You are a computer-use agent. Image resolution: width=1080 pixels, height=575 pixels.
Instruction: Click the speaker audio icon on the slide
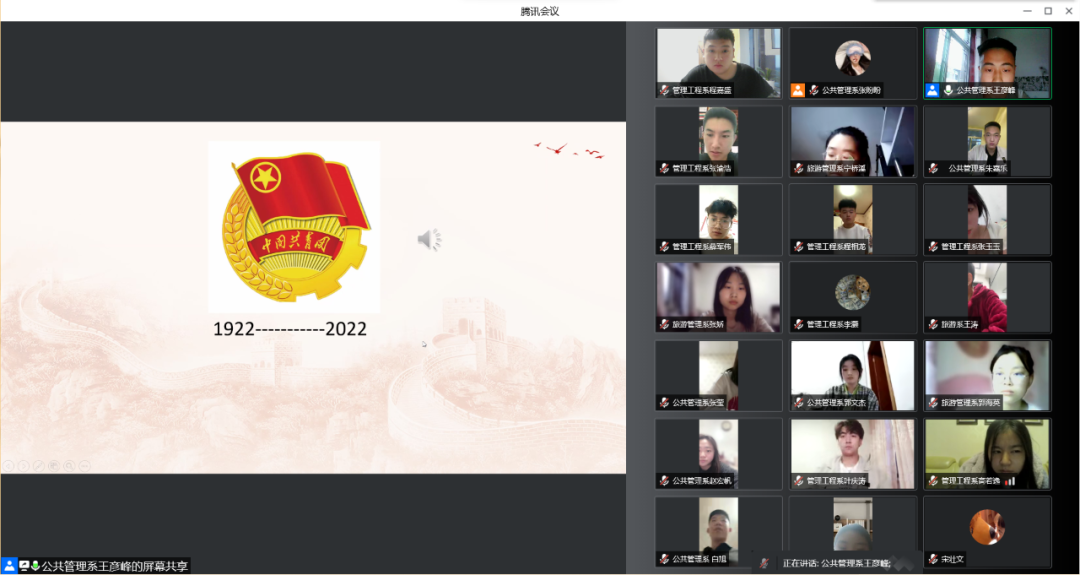coord(429,240)
